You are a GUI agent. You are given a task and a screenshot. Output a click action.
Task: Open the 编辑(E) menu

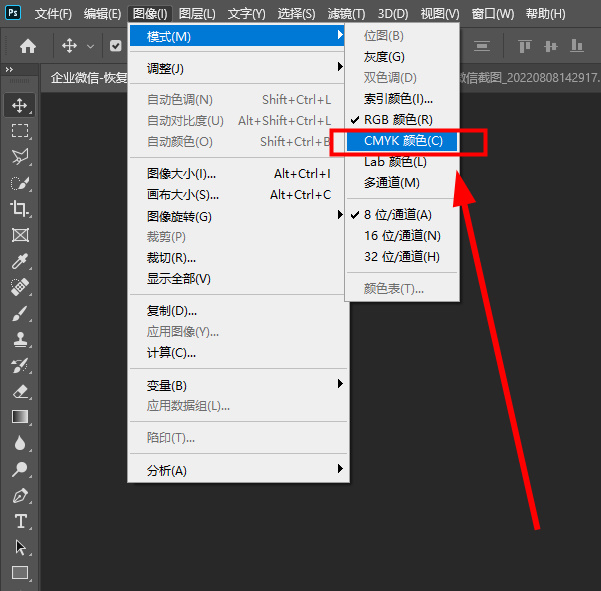pyautogui.click(x=102, y=14)
